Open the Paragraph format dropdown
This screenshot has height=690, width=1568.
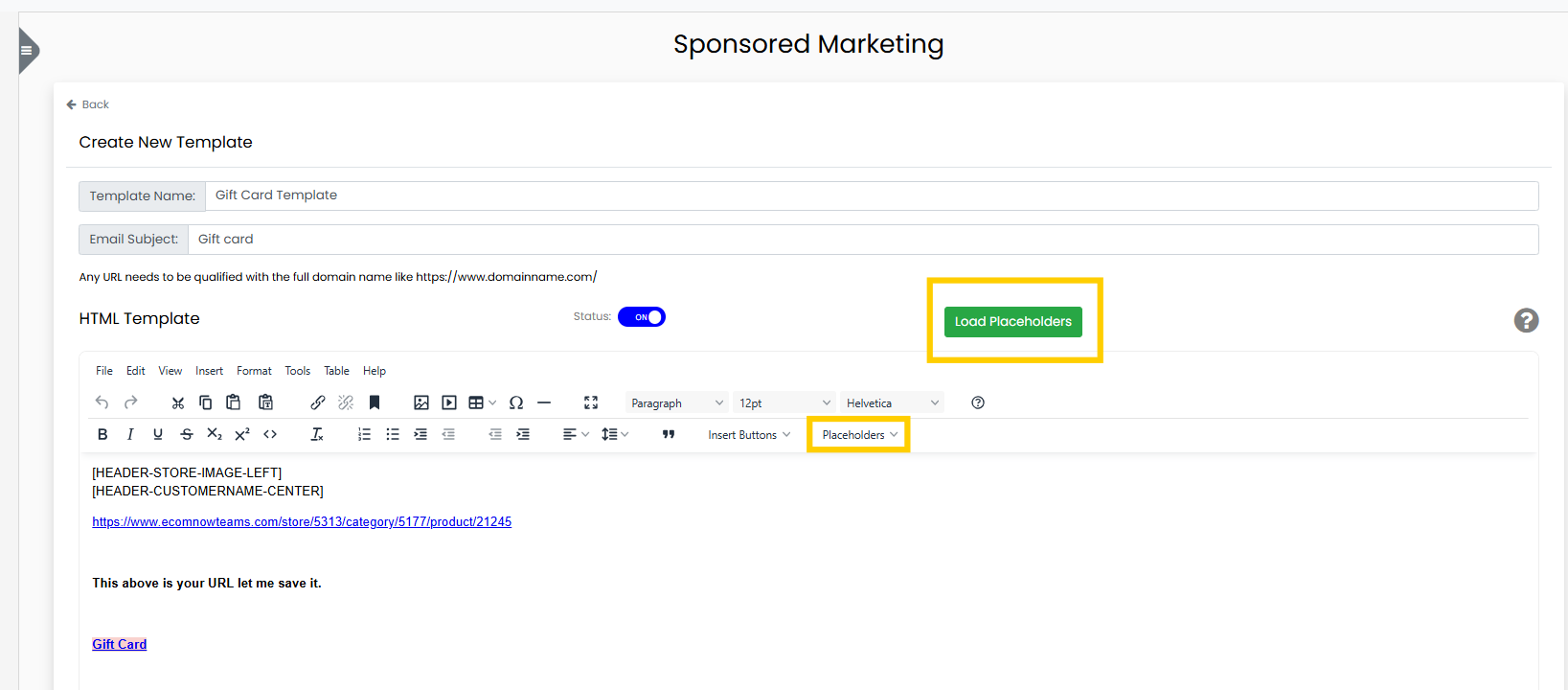[676, 403]
